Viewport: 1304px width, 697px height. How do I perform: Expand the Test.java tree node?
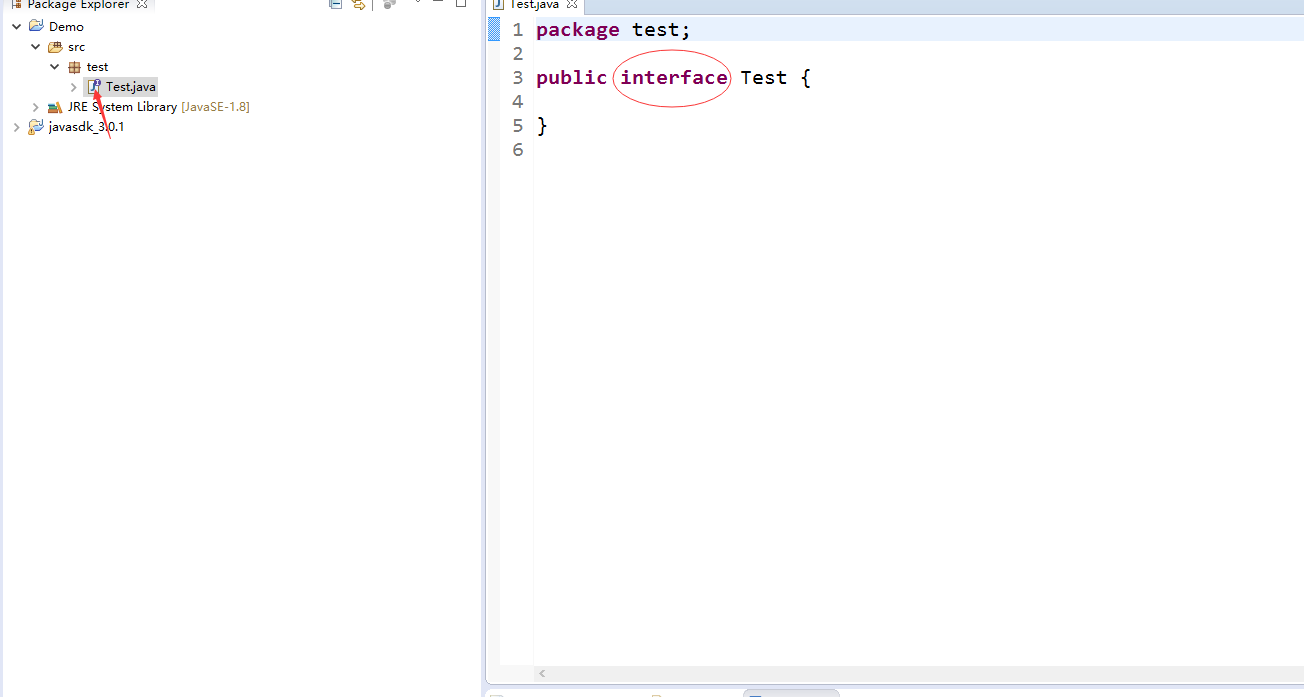click(74, 87)
